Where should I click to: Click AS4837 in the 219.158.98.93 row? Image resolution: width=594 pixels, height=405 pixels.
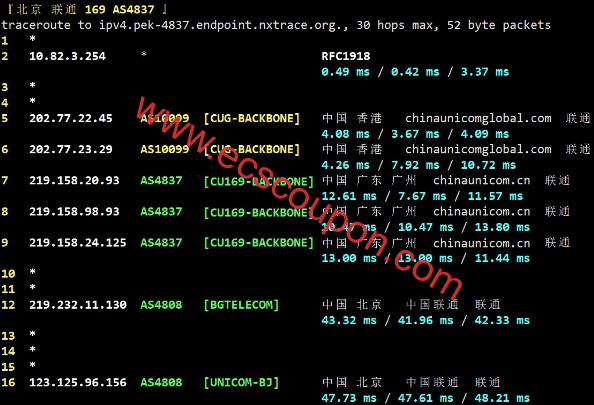161,212
